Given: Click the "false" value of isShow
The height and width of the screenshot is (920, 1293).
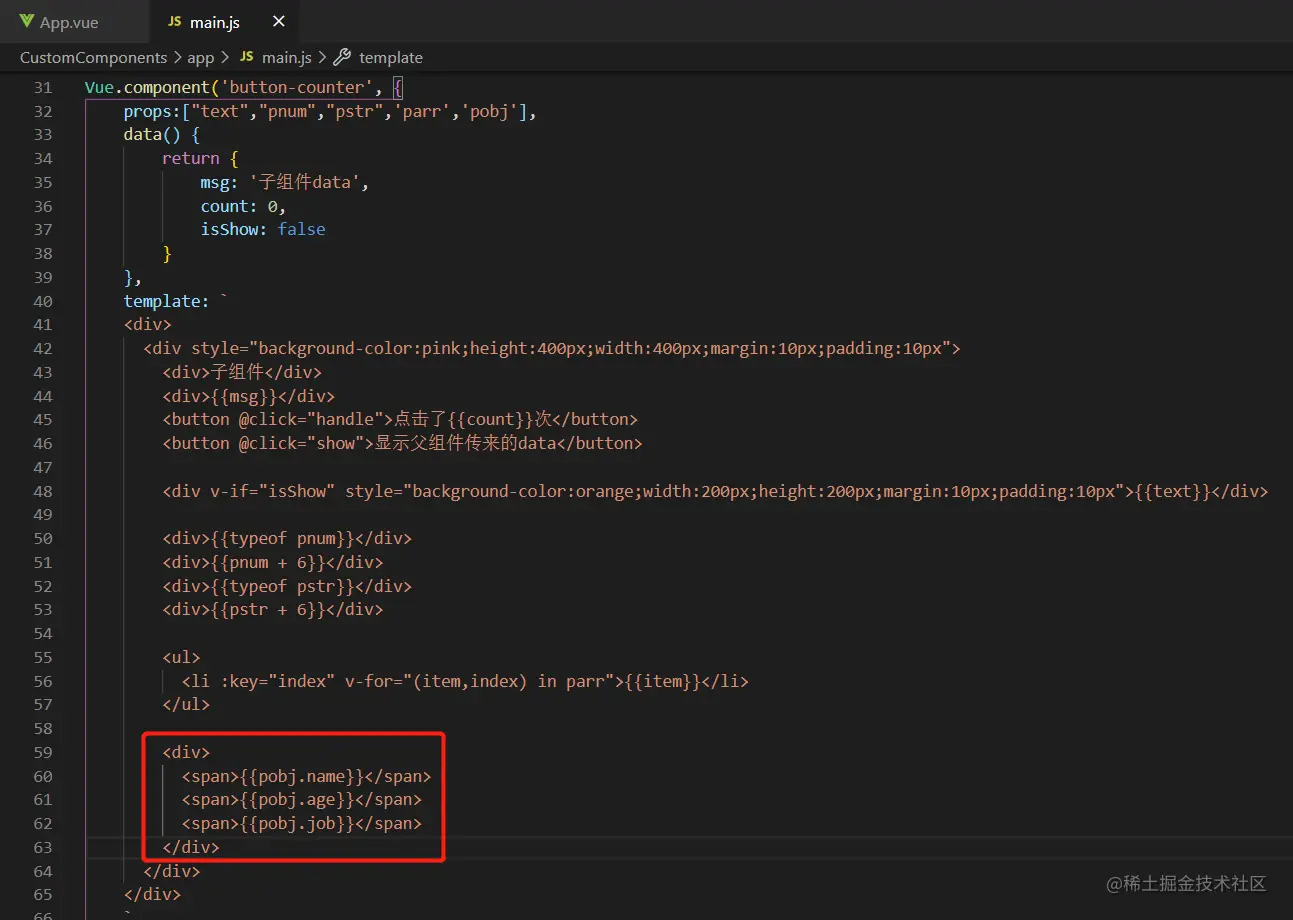Looking at the screenshot, I should 301,229.
